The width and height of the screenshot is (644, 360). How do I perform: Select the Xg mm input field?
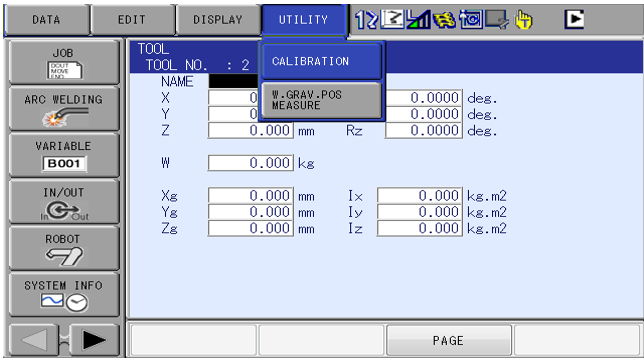point(251,195)
